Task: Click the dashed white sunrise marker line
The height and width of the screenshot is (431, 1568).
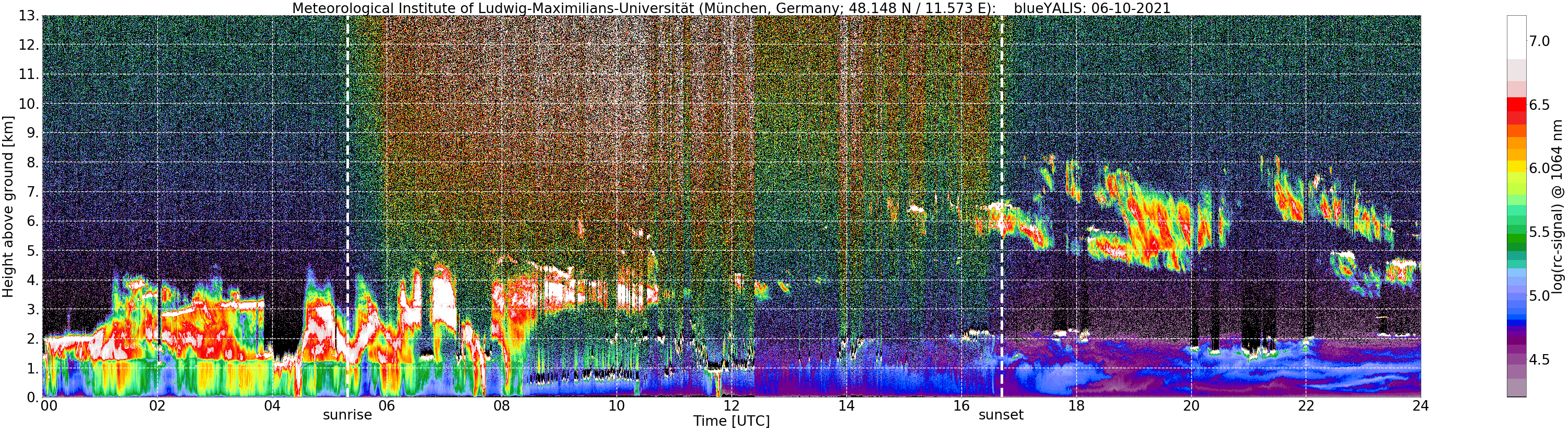Action: coord(347,206)
